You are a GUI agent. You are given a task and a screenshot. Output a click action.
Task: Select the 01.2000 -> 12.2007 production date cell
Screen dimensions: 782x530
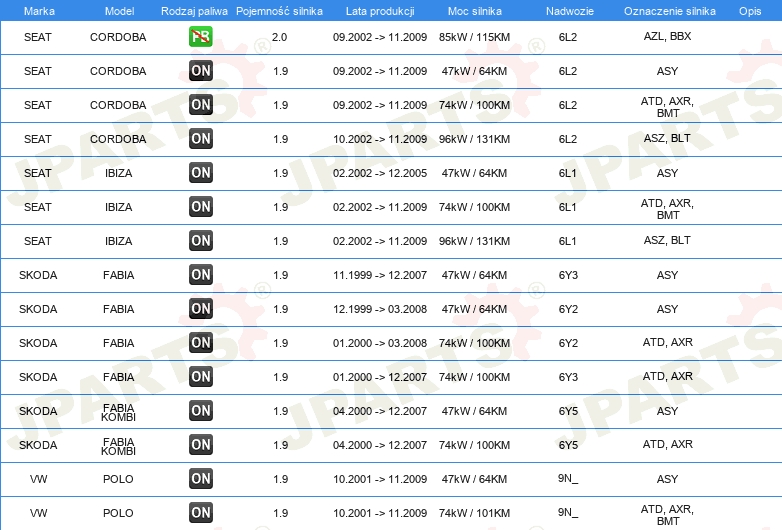(x=380, y=377)
